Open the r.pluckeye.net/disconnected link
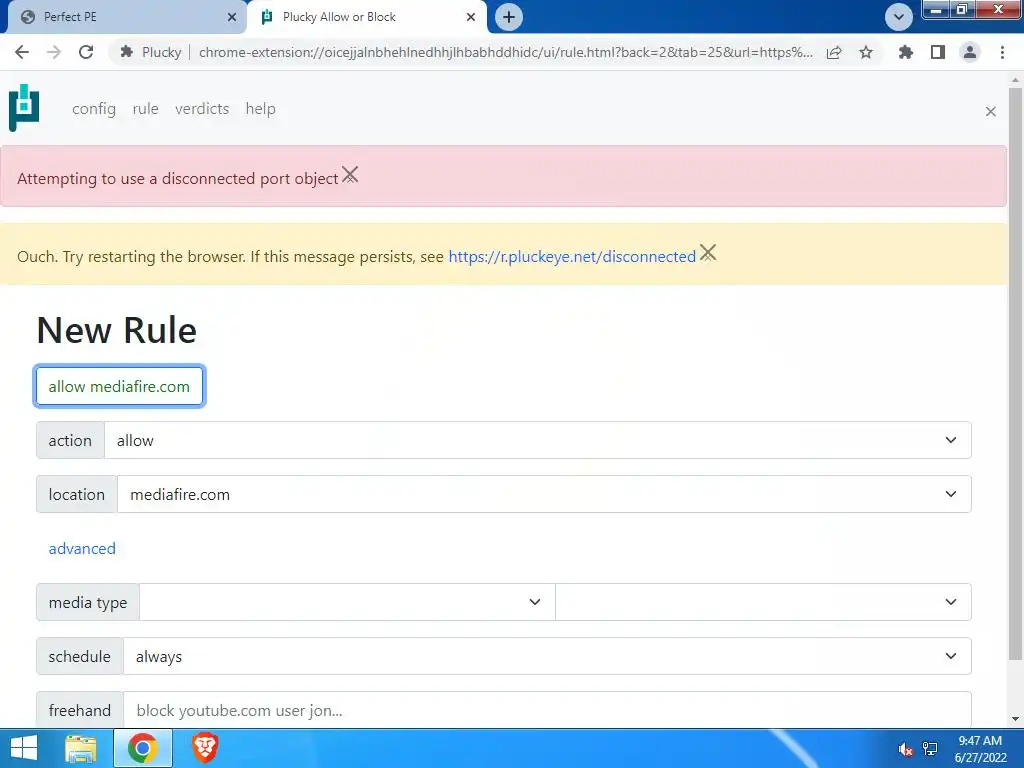The height and width of the screenshot is (768, 1024). pos(572,257)
